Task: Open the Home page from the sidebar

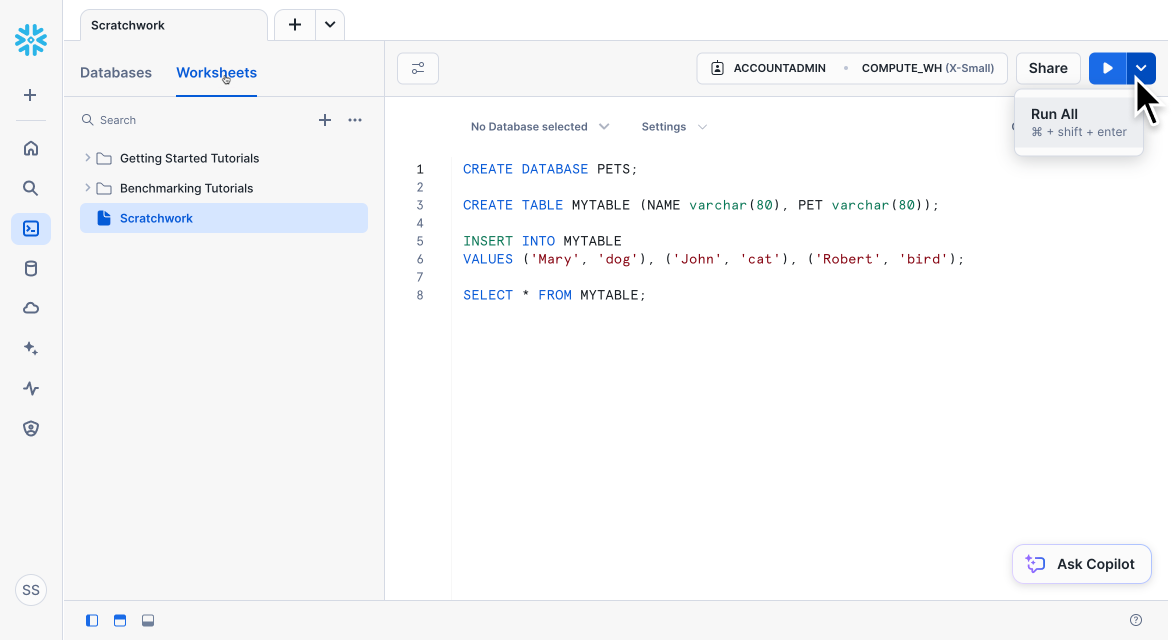Action: pos(30,148)
